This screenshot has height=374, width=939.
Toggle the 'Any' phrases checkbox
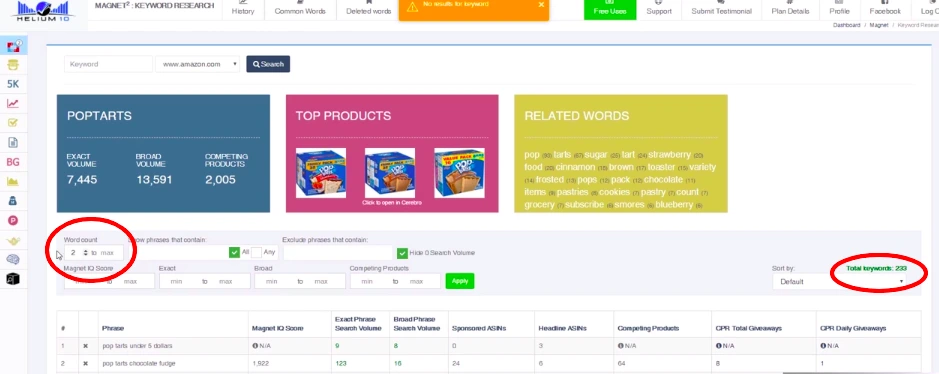pyautogui.click(x=256, y=253)
